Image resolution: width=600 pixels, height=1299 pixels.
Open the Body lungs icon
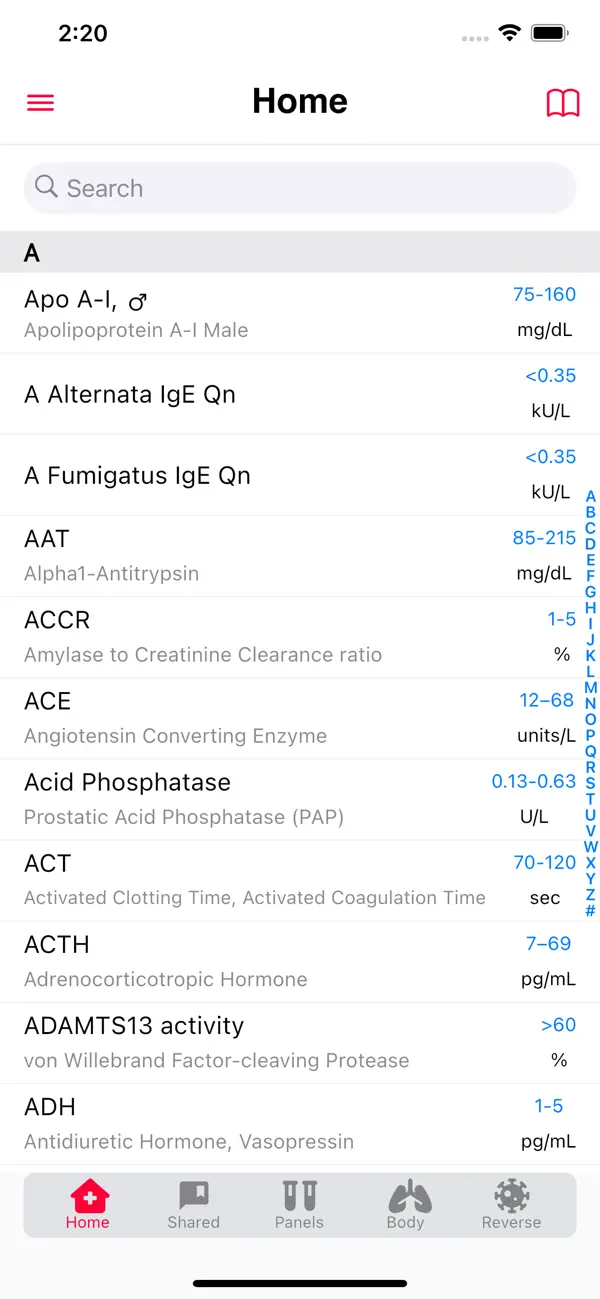click(x=406, y=1195)
